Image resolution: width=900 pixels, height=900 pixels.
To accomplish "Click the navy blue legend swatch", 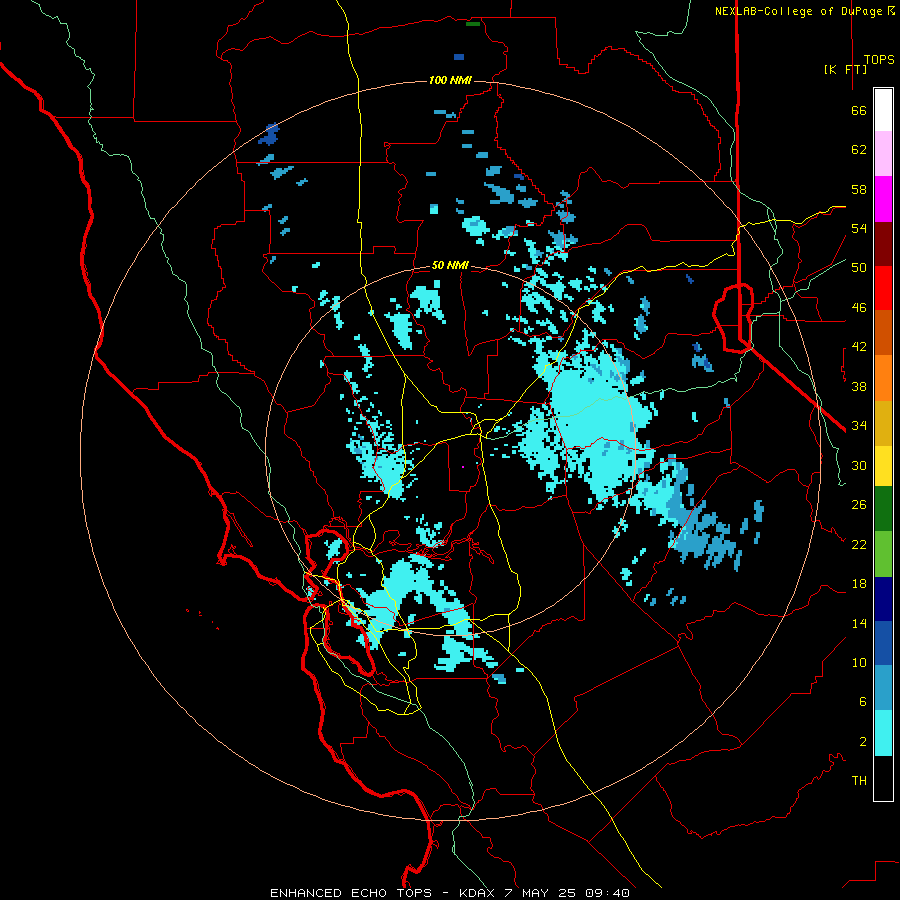I will 883,599.
